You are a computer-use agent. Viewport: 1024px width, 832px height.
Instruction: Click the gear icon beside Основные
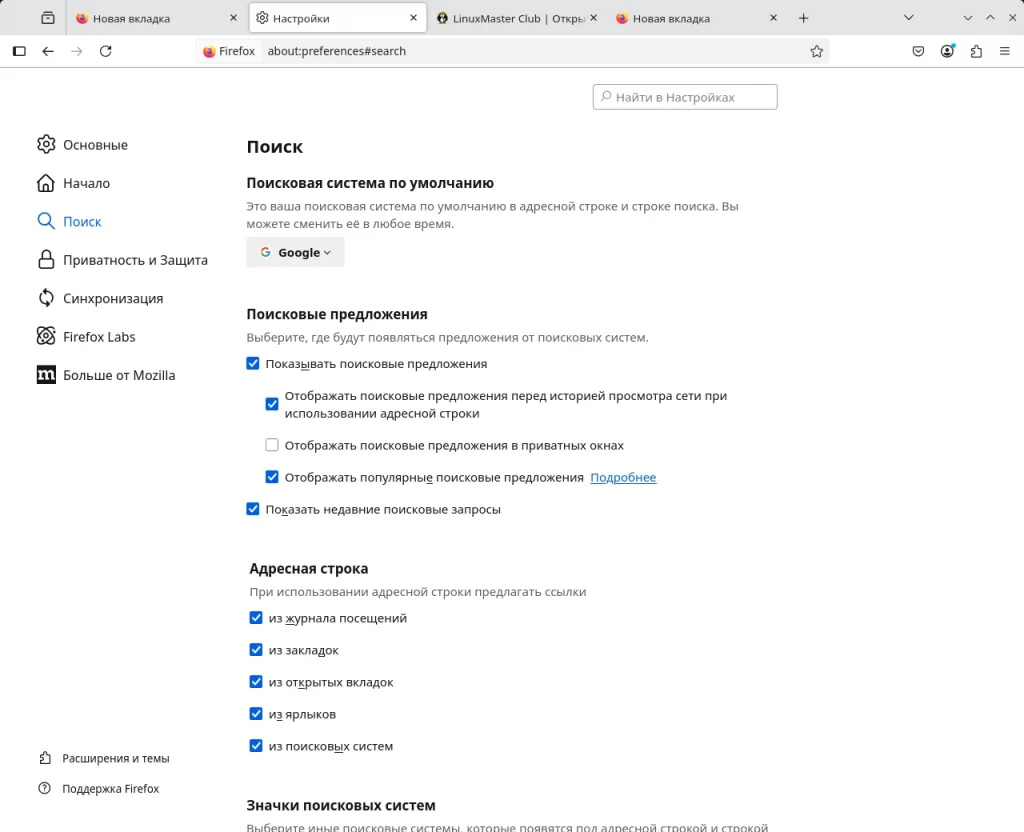(46, 144)
